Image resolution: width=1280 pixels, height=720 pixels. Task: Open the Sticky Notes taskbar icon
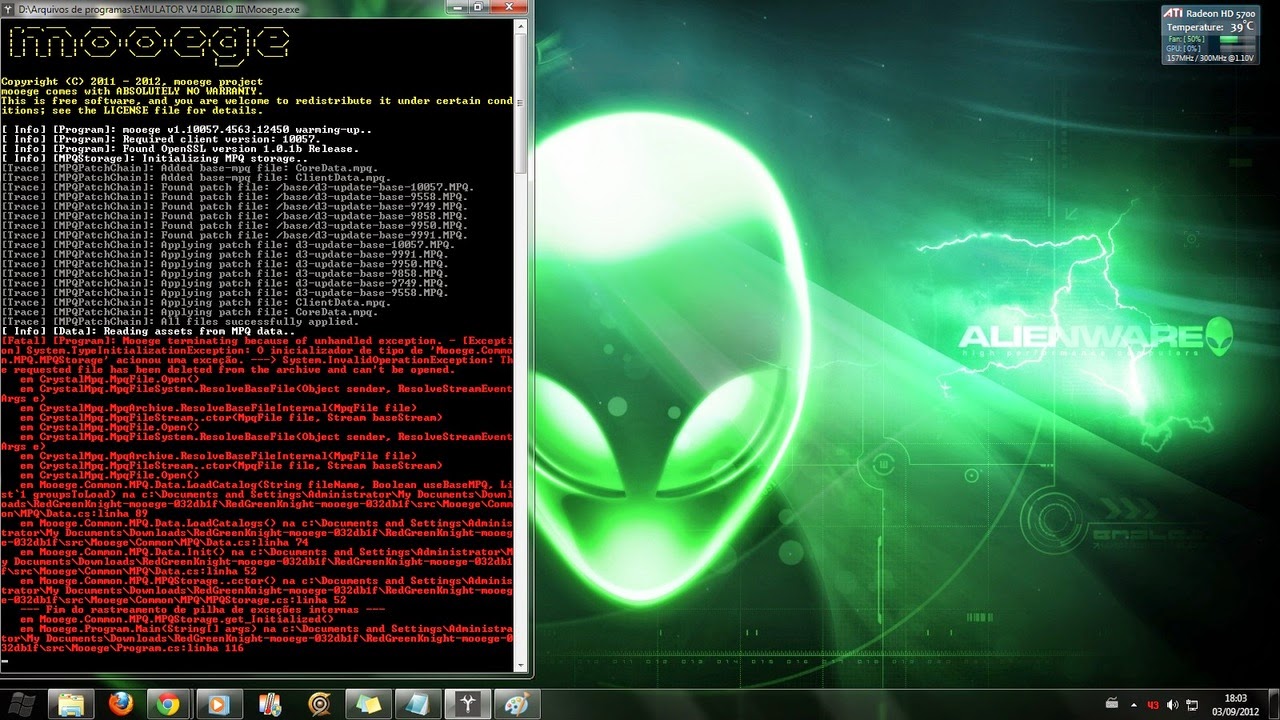(x=368, y=704)
